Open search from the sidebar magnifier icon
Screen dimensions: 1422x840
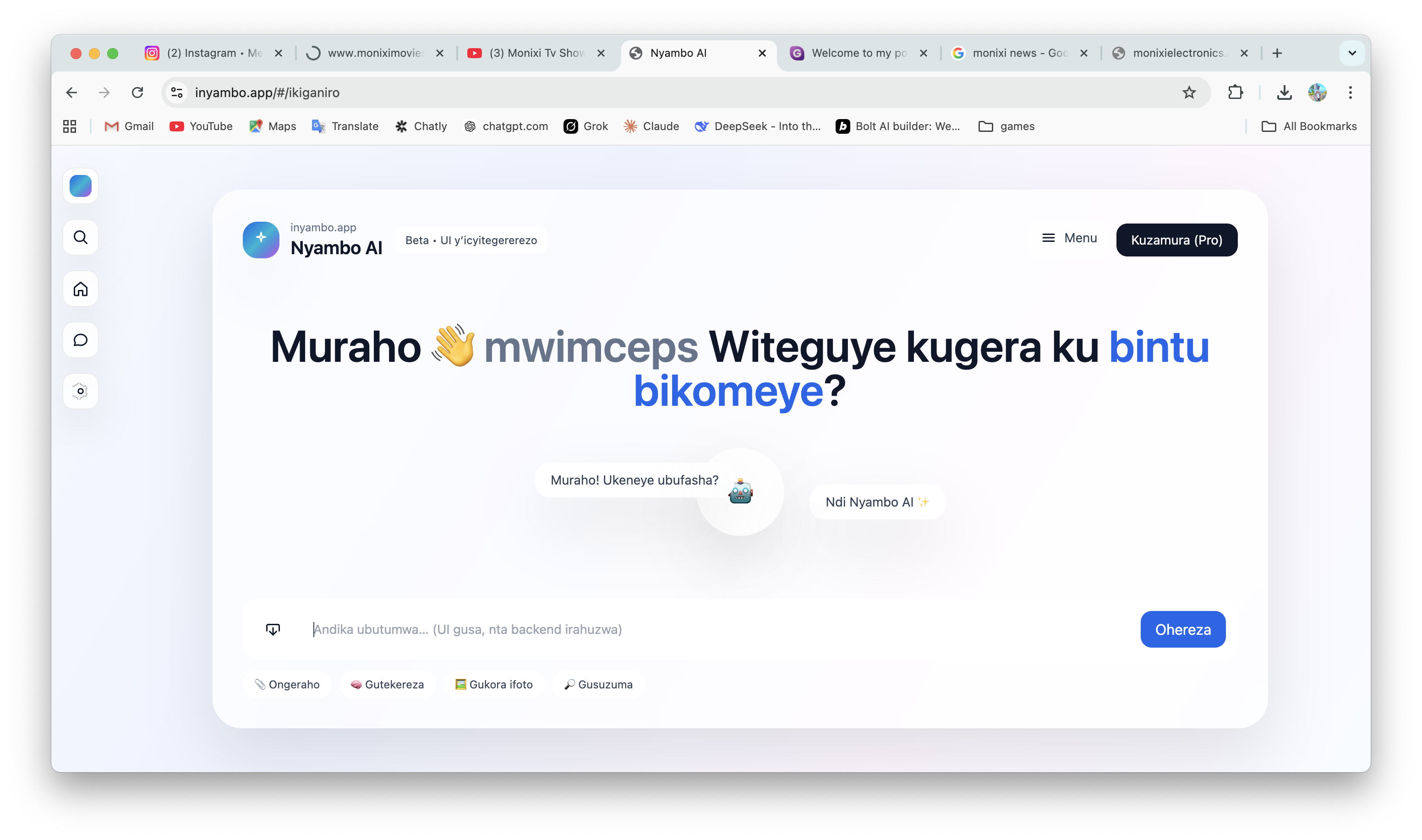pyautogui.click(x=80, y=237)
